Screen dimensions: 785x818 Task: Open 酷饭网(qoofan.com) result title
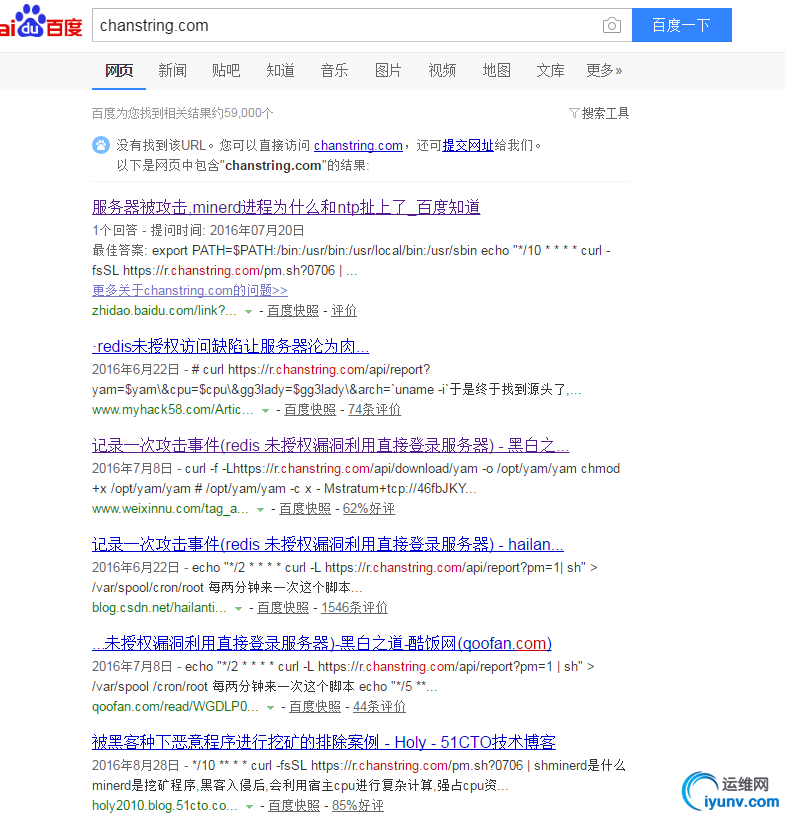click(322, 644)
